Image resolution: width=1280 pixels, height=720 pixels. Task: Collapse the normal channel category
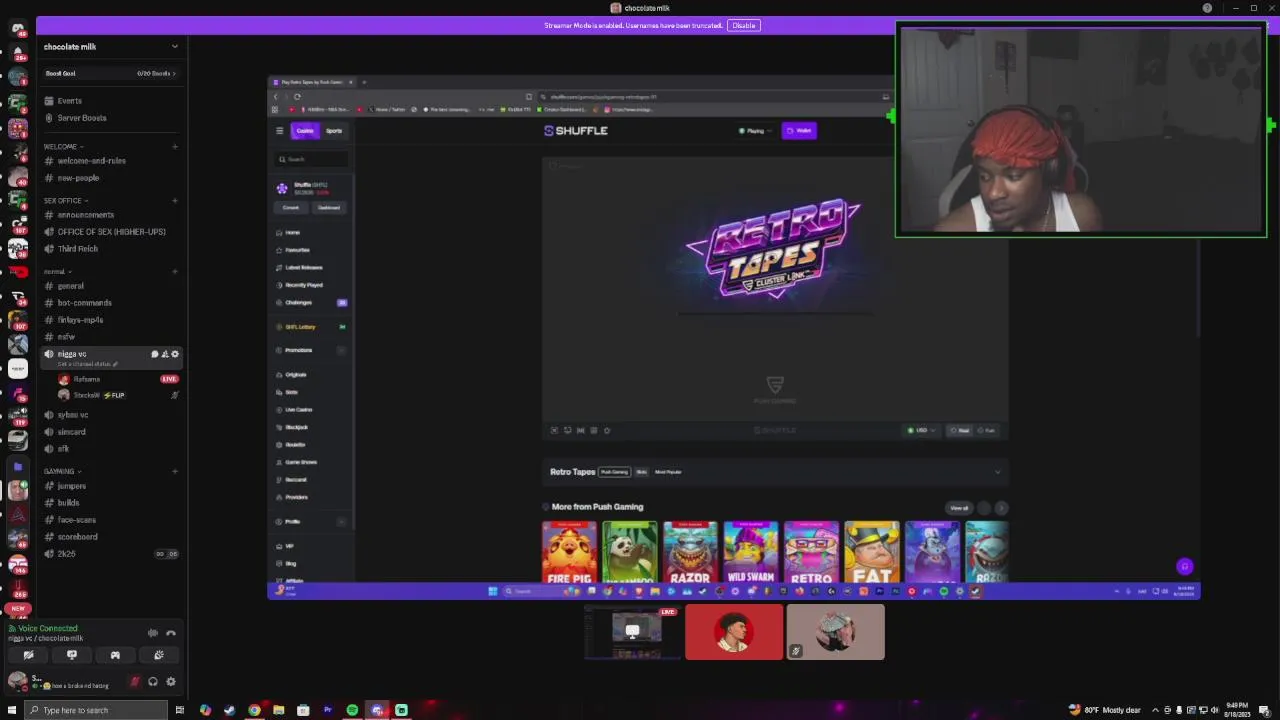tap(57, 272)
